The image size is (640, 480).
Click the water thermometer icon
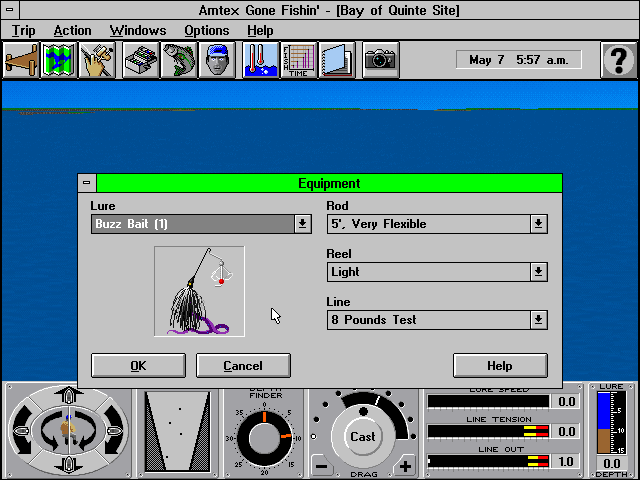(260, 60)
